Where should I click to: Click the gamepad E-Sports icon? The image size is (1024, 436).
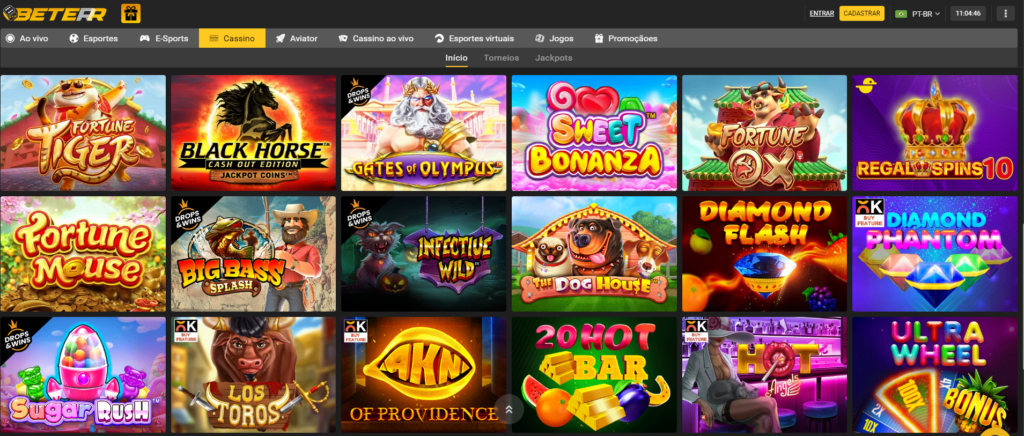(144, 39)
